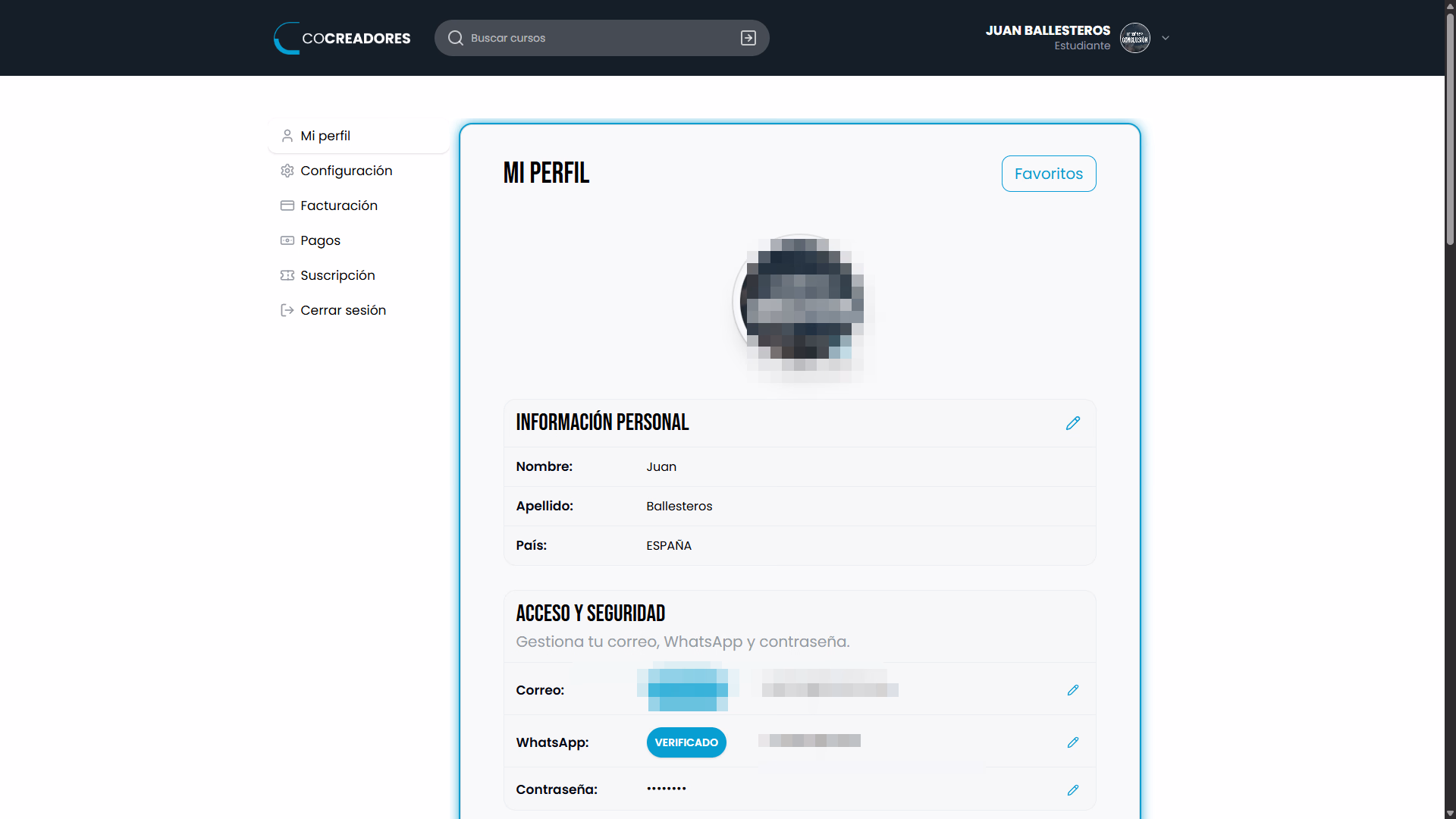
Task: Click the Pagos money icon
Action: pos(287,240)
